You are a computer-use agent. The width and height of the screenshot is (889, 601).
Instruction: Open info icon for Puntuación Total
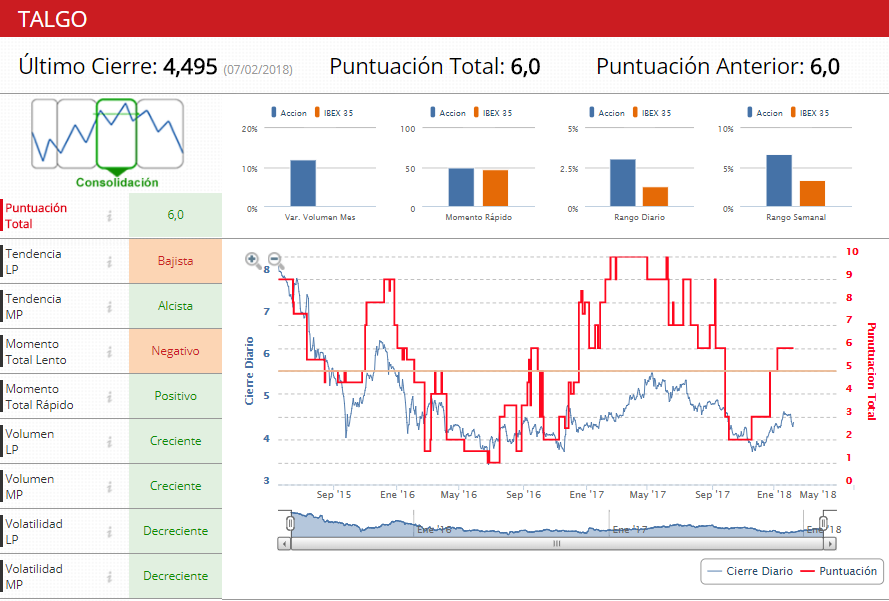pos(111,216)
